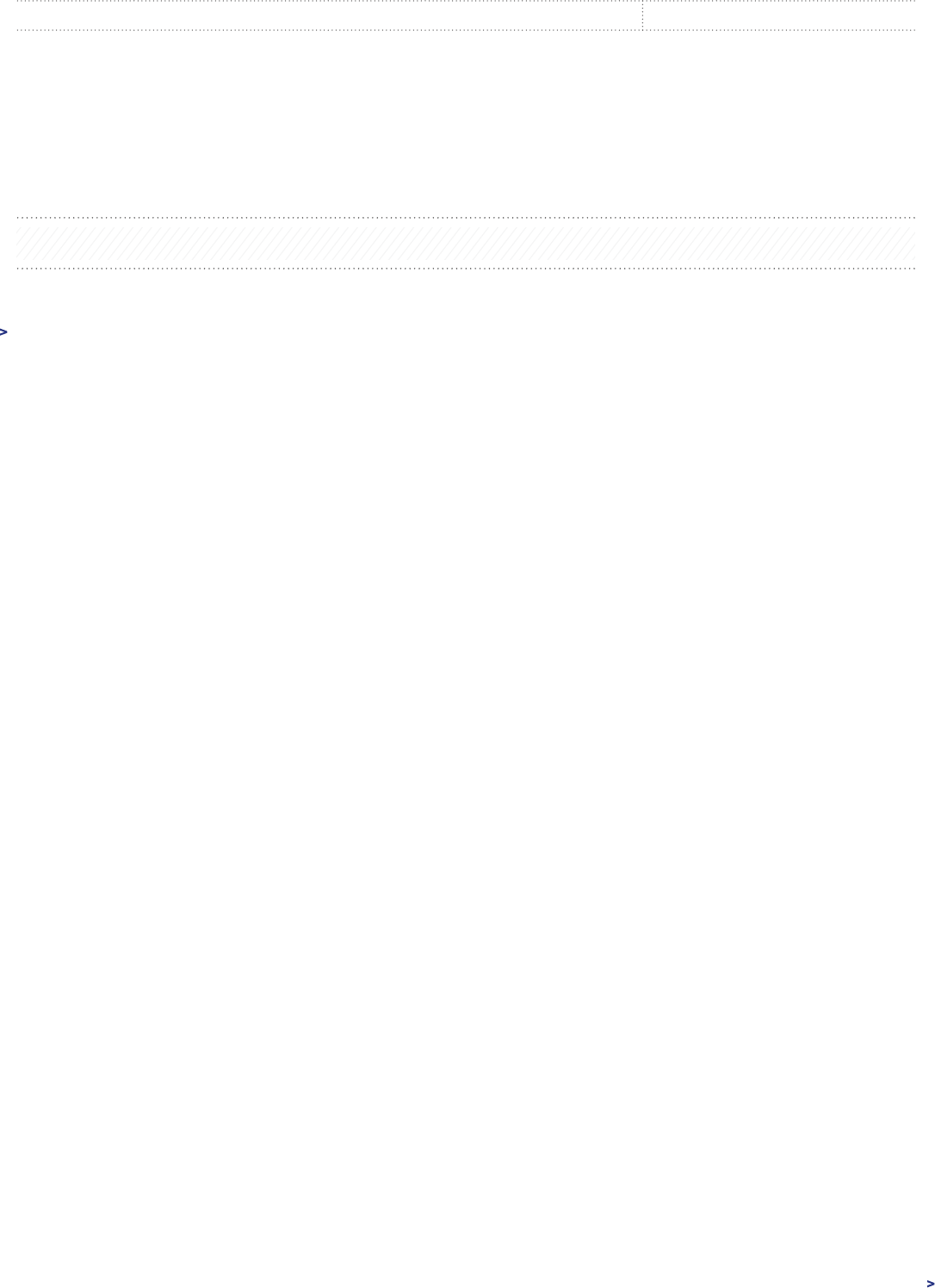Click the center of the hatched striped band
Viewport: 935px width, 1288px height.
tap(466, 244)
